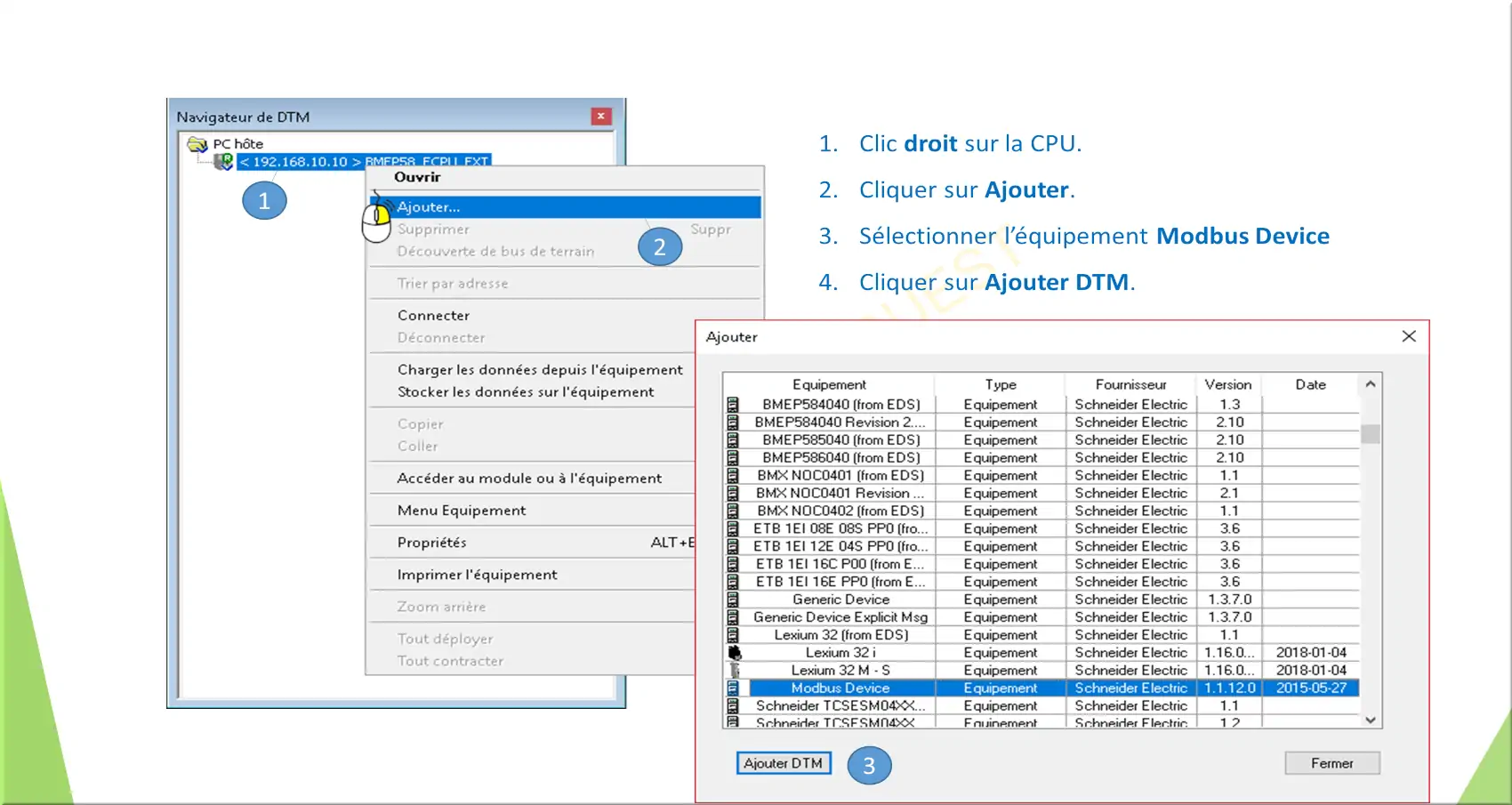Click the scroll up arrow of equipment list
The width and height of the screenshot is (1512, 805).
(x=1371, y=384)
